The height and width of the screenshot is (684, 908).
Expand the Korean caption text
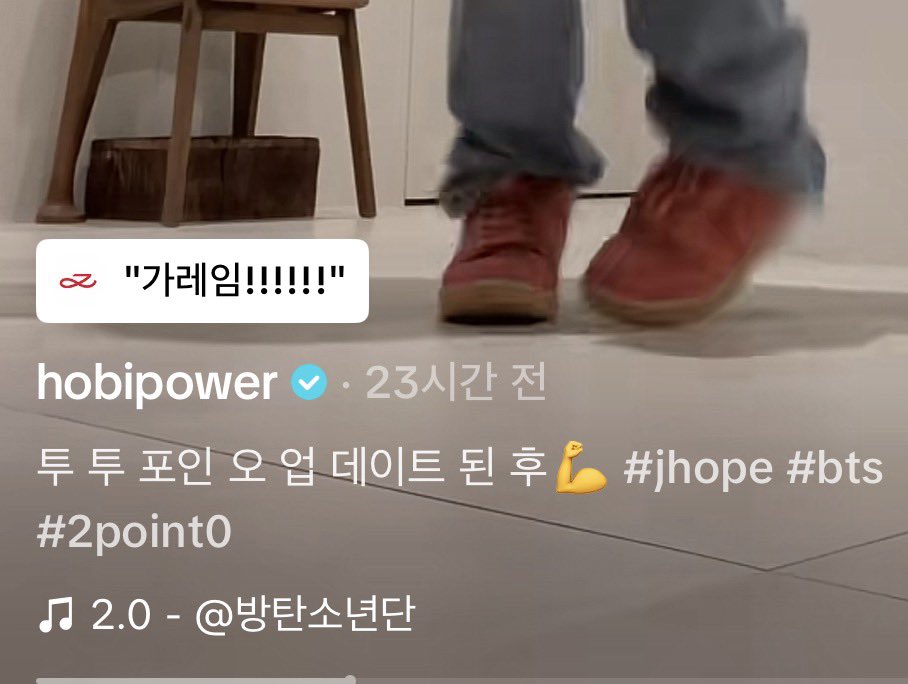292,467
